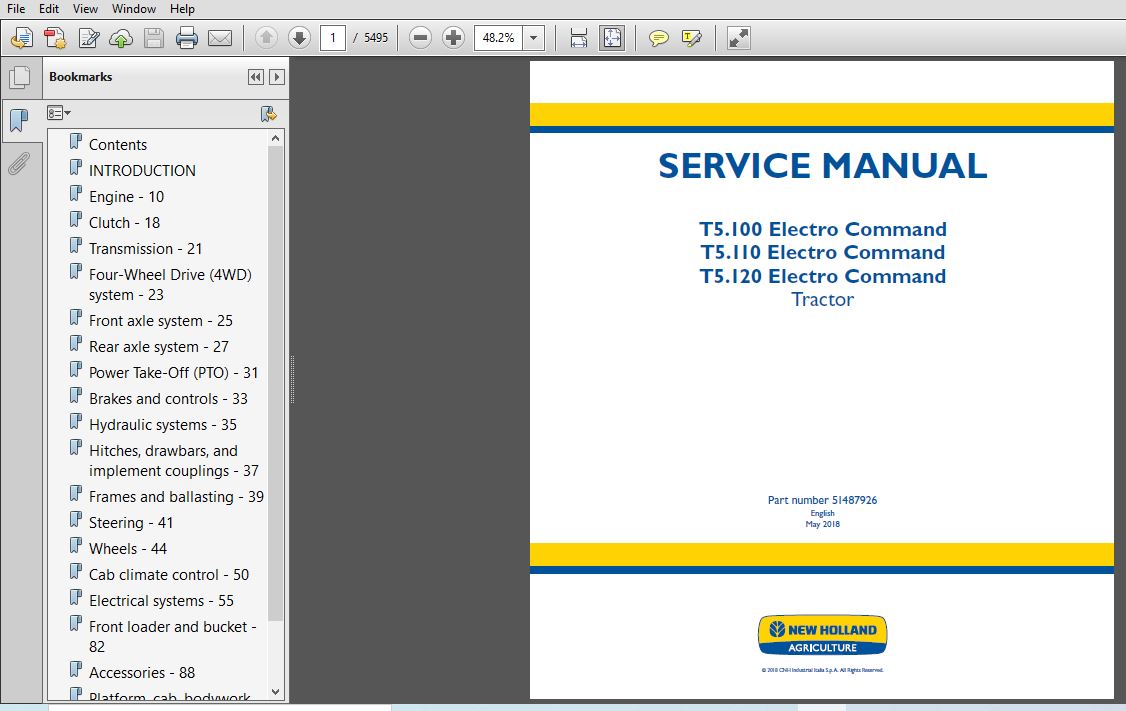Open the Page Thumbnails panel icon
Image resolution: width=1126 pixels, height=711 pixels.
click(20, 78)
